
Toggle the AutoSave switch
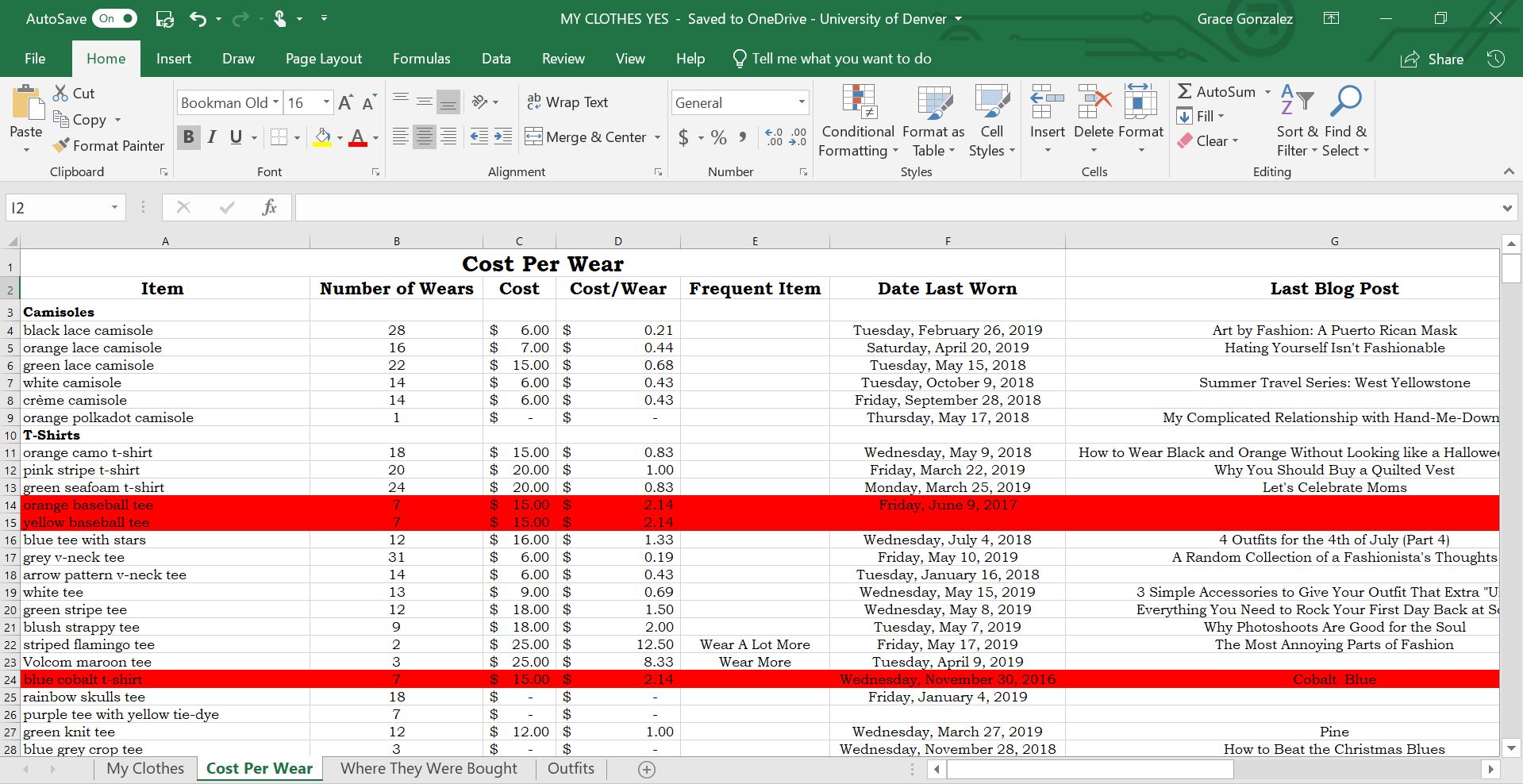point(114,18)
